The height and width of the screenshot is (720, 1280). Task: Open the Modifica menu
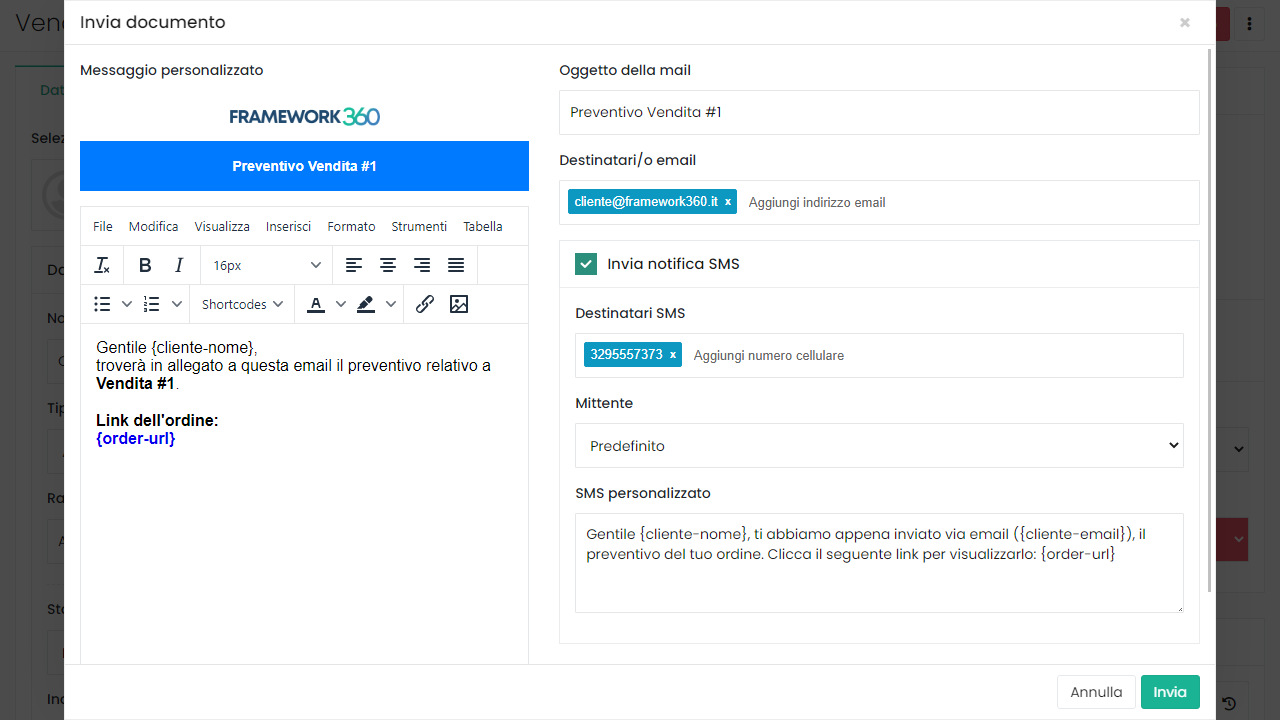click(x=154, y=226)
